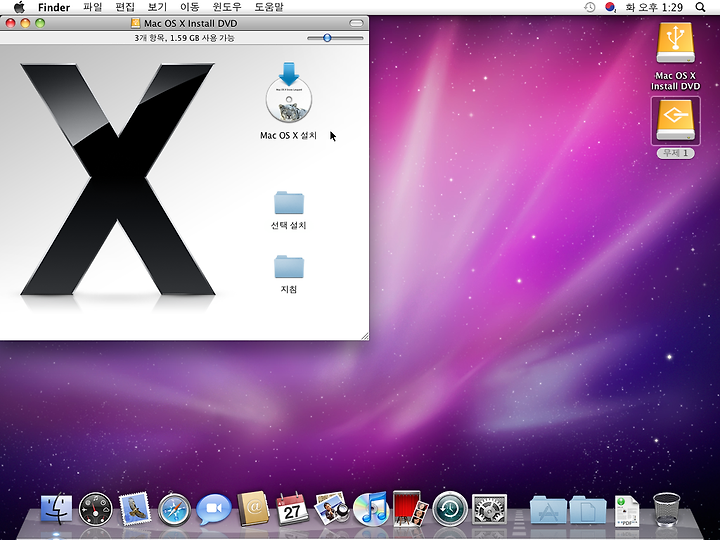Zoom the Mac OS X Install DVD window
The width and height of the screenshot is (720, 540).
pos(40,23)
